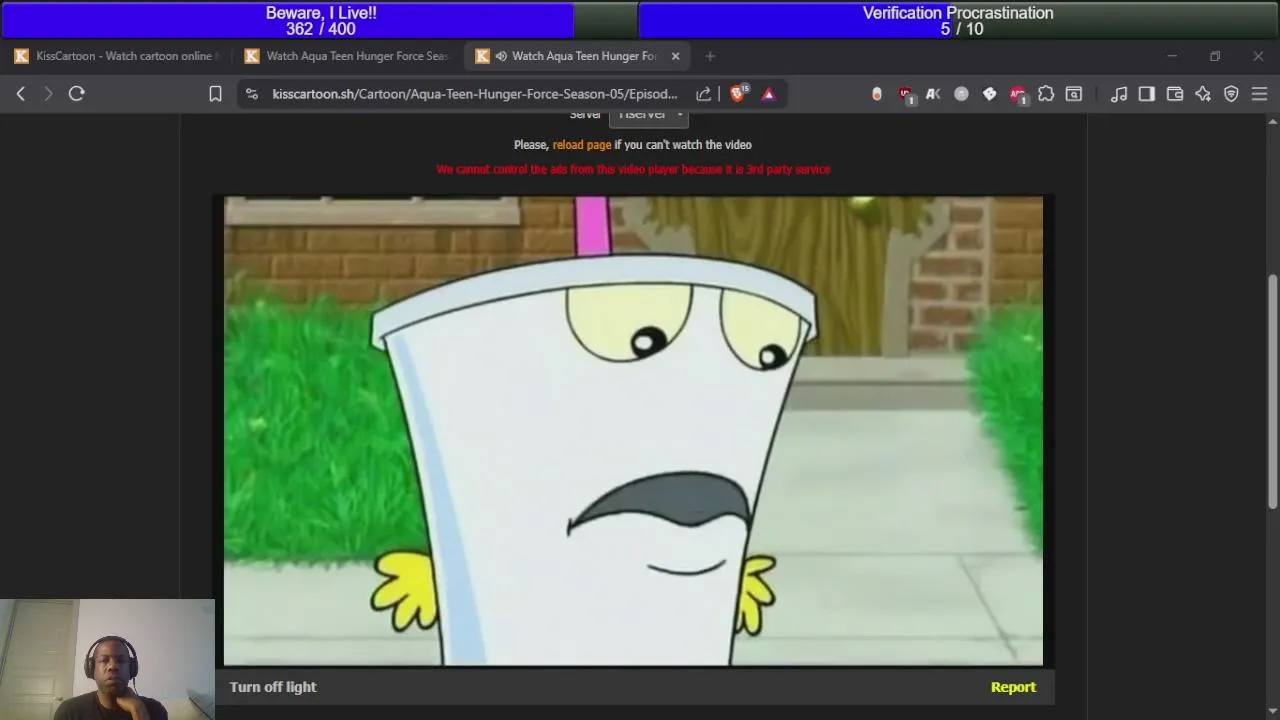Toggle the browser sidebar panel icon

click(1147, 94)
